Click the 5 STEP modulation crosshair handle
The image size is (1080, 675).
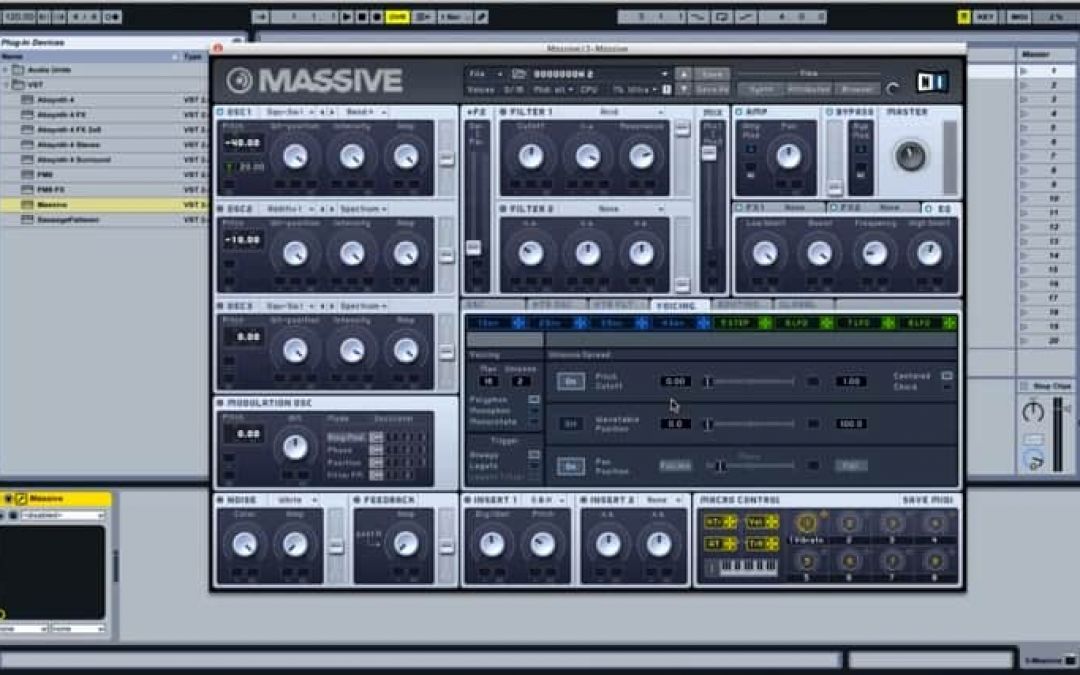tap(765, 323)
